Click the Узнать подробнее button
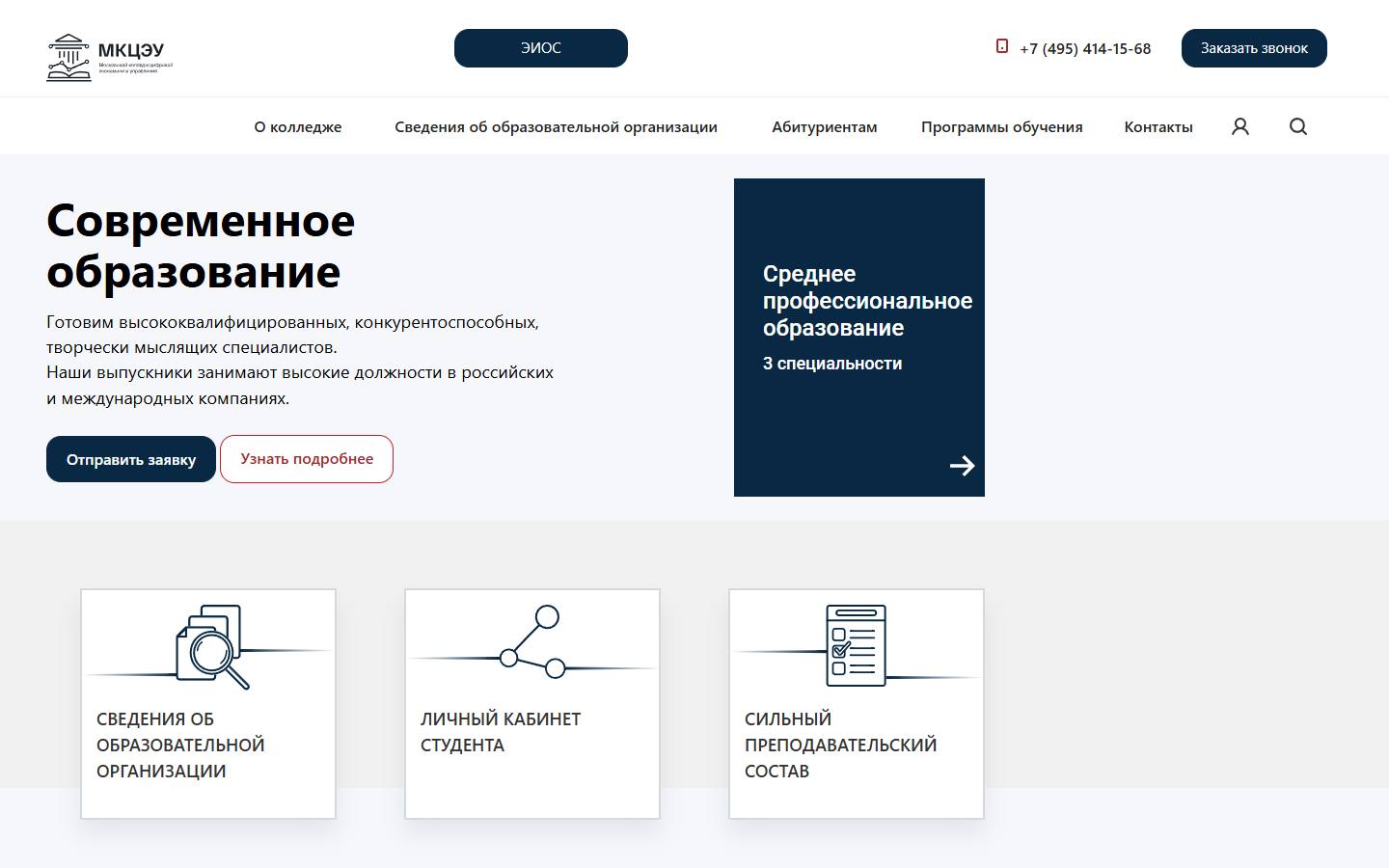 [307, 459]
